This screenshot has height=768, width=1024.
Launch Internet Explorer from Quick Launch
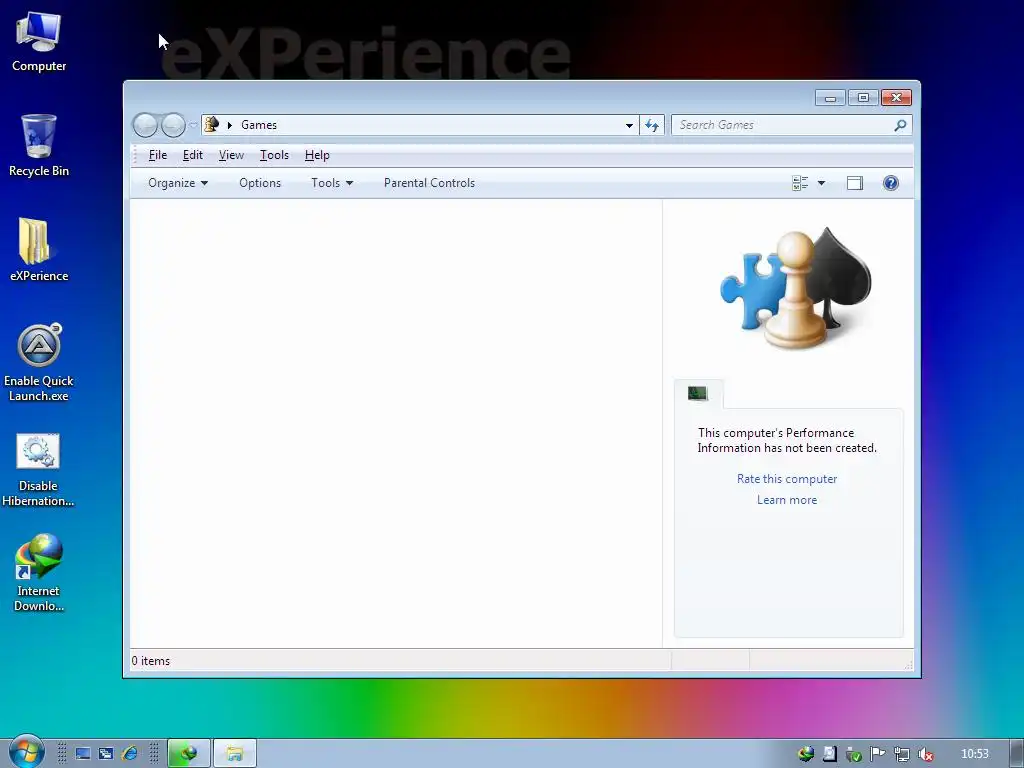pyautogui.click(x=129, y=754)
